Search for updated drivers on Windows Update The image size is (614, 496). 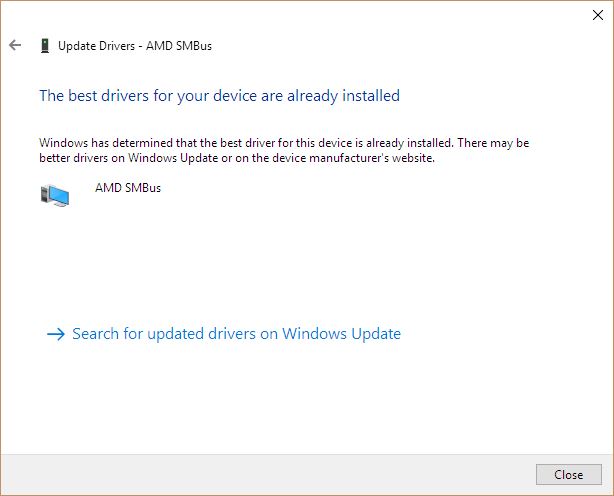237,334
